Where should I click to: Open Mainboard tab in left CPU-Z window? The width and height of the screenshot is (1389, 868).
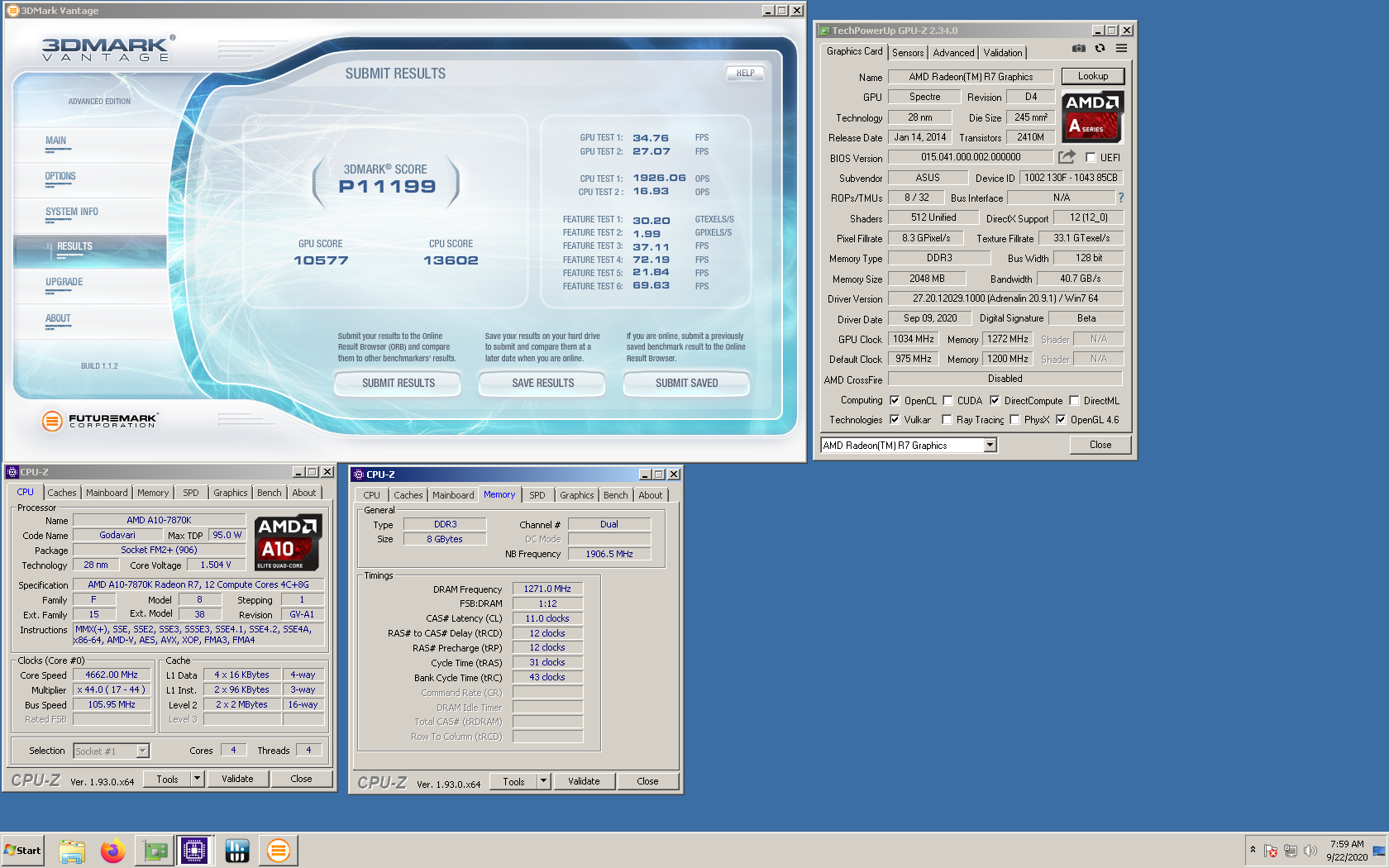coord(107,493)
